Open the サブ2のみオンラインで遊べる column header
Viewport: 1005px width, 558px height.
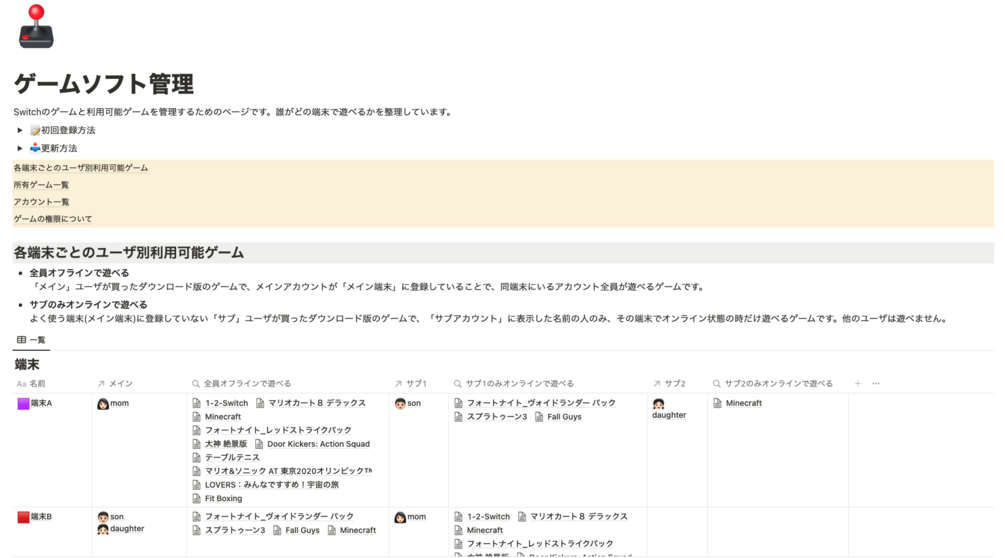[772, 384]
